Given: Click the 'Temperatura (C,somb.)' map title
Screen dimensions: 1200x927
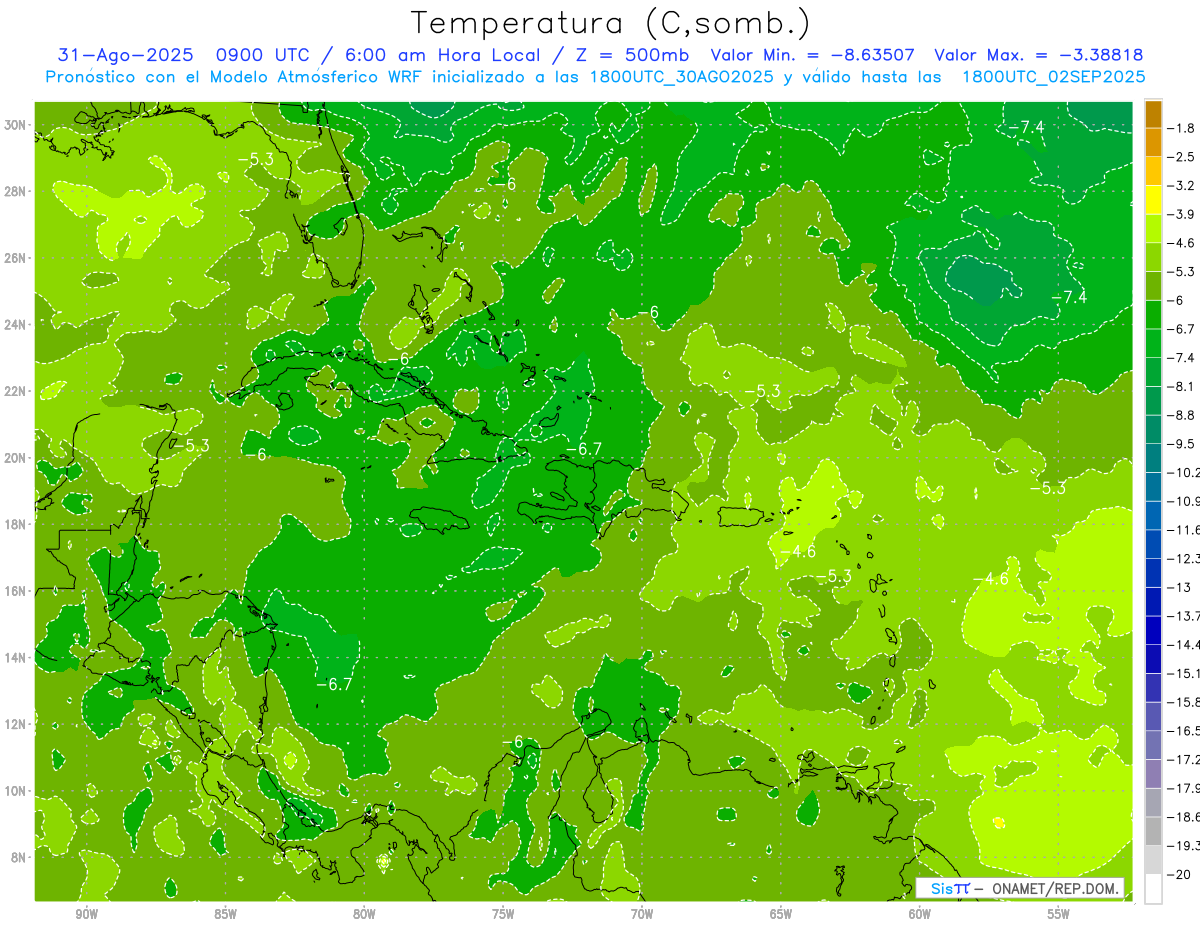Looking at the screenshot, I should coord(610,23).
